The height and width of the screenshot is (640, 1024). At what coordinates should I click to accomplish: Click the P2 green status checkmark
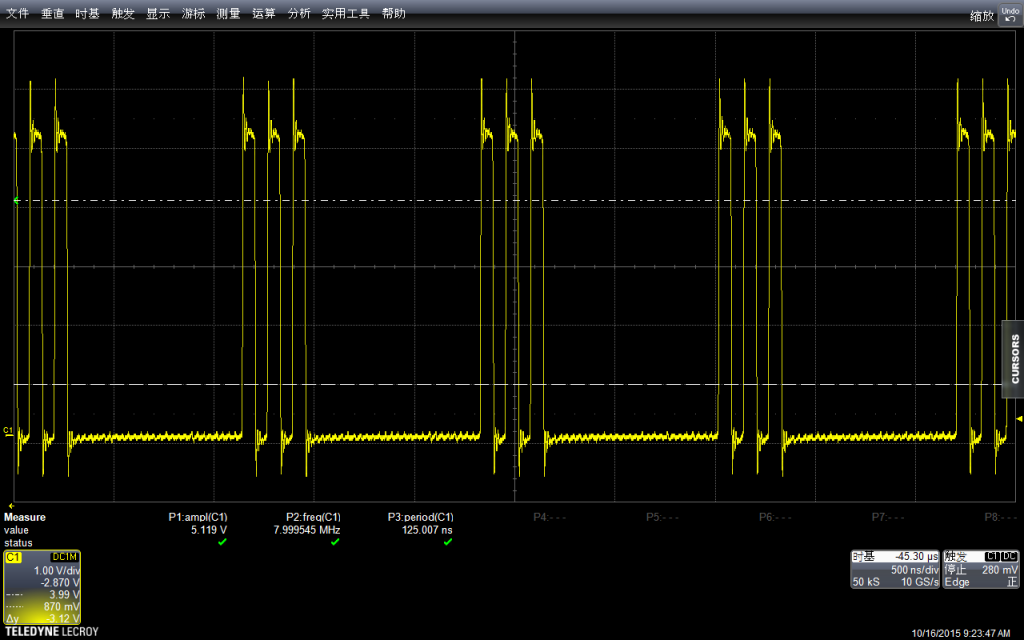335,542
